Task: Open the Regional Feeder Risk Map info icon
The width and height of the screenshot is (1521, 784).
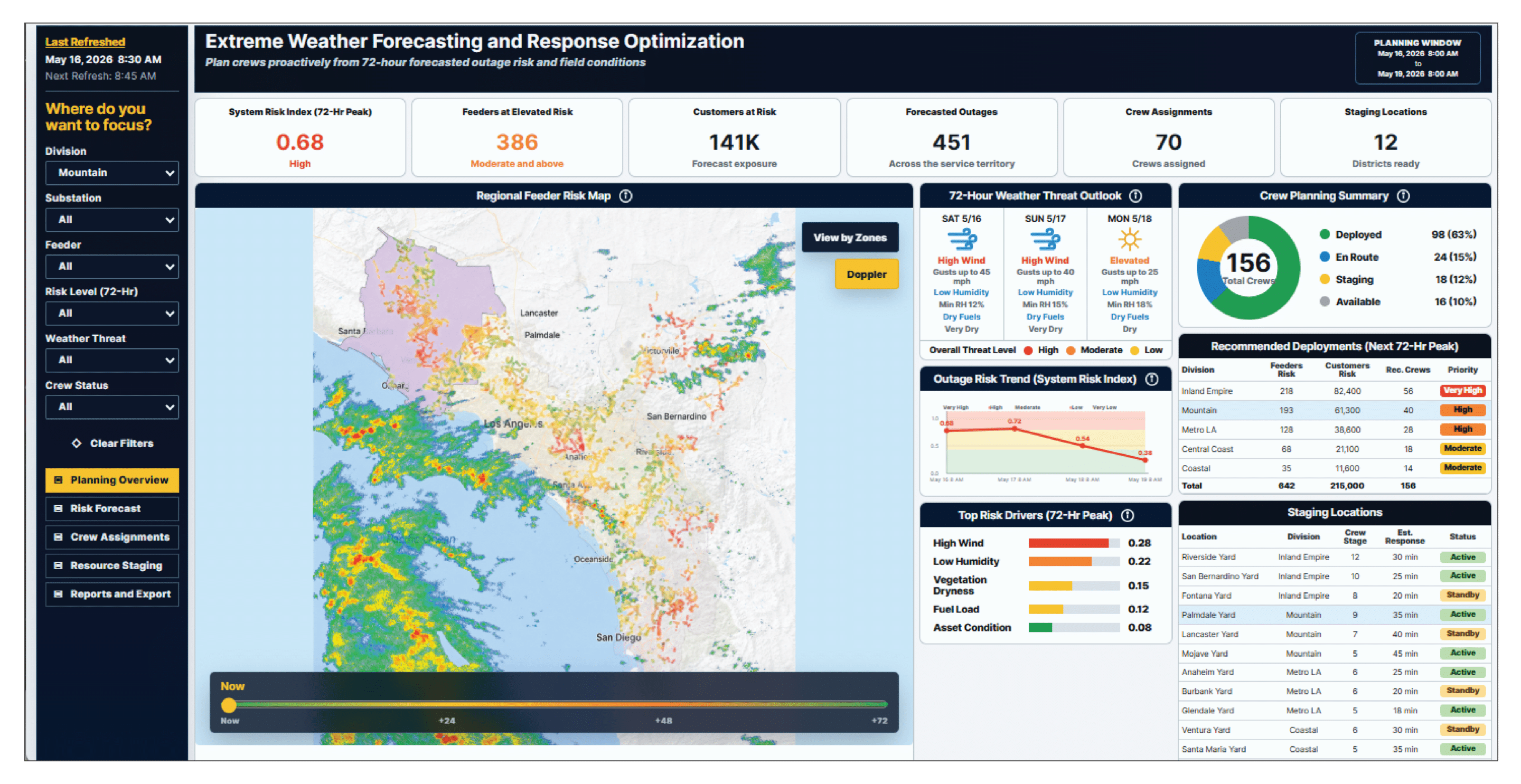Action: (x=626, y=196)
